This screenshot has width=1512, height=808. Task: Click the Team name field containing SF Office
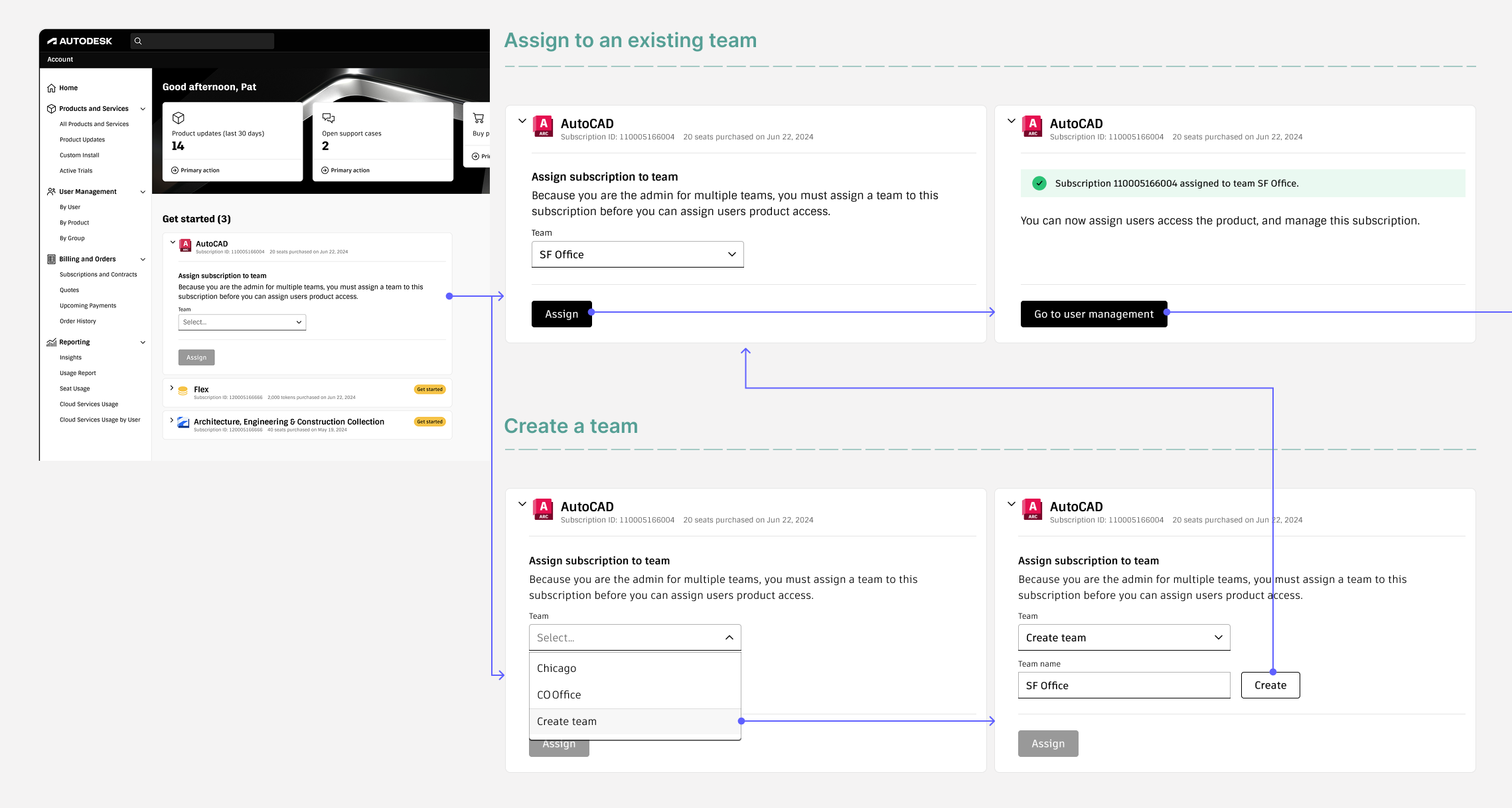pos(1124,686)
